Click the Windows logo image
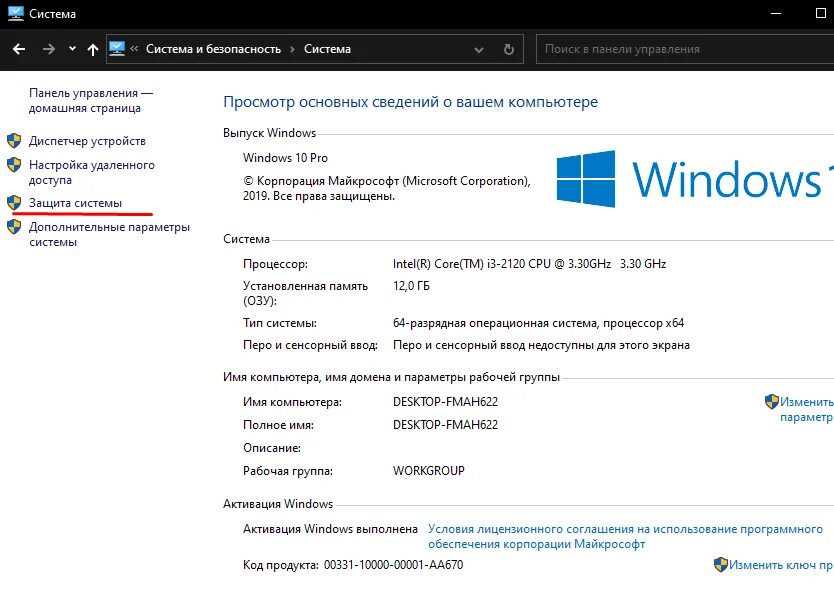This screenshot has height=610, width=834. [x=586, y=179]
